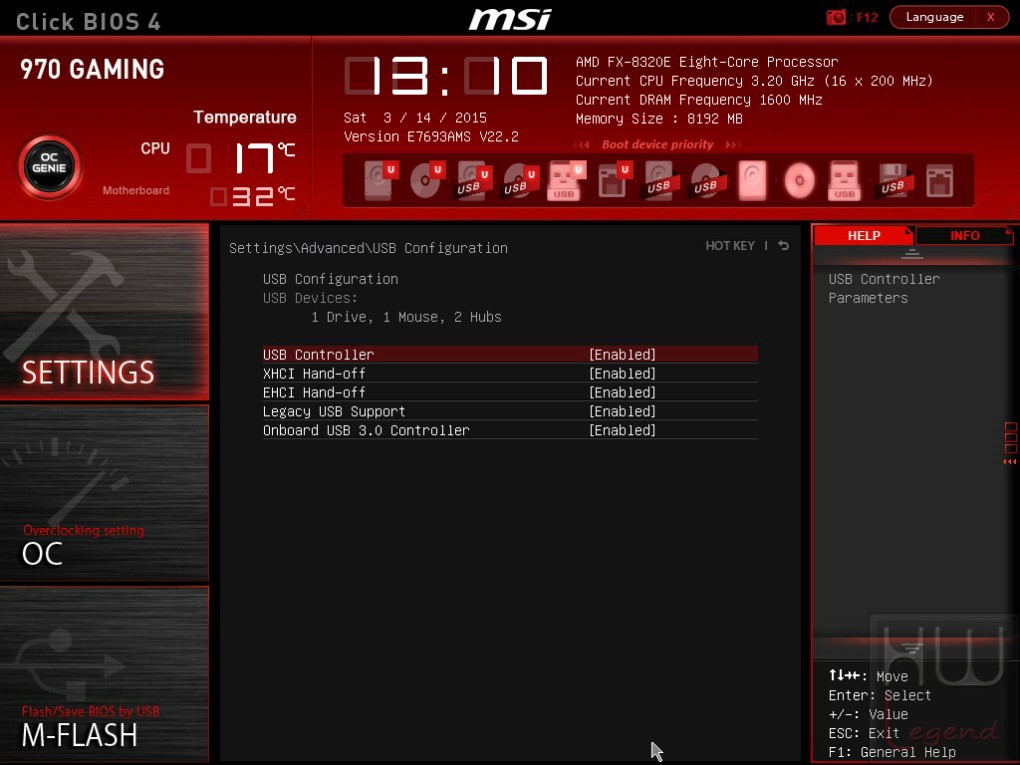Viewport: 1020px width, 765px height.
Task: Open the Language selector
Action: (934, 17)
